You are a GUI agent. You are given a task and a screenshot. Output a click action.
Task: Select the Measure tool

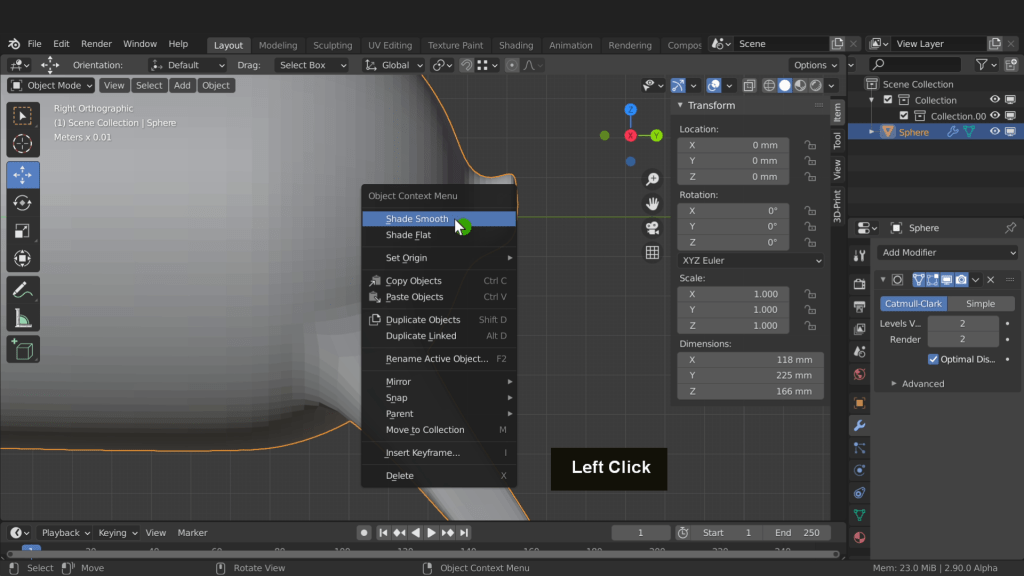click(x=23, y=318)
